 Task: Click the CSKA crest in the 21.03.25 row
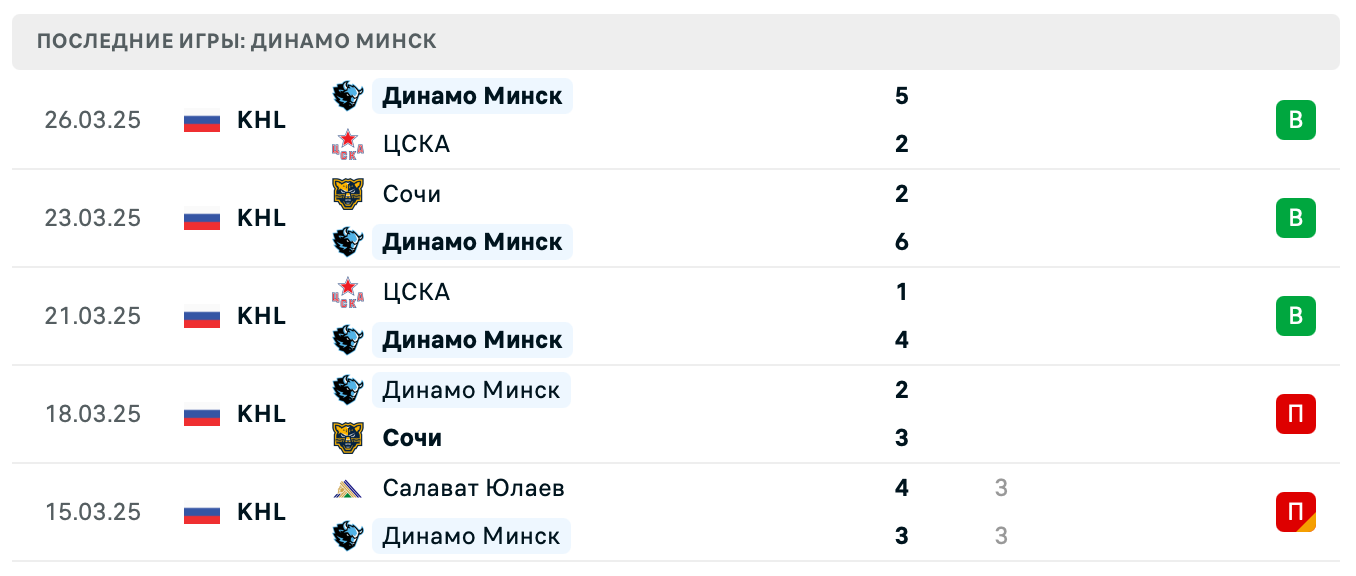point(348,292)
